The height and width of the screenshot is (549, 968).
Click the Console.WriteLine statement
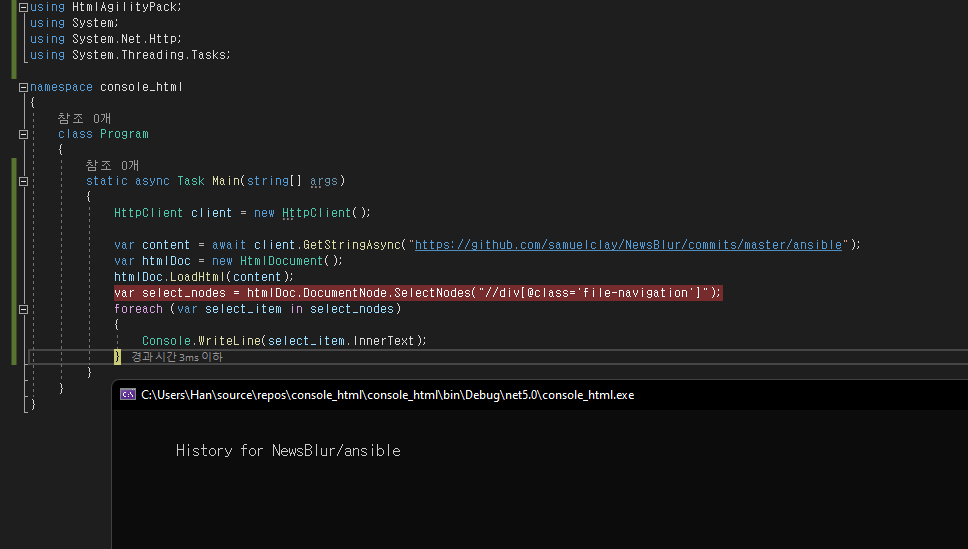click(x=284, y=341)
